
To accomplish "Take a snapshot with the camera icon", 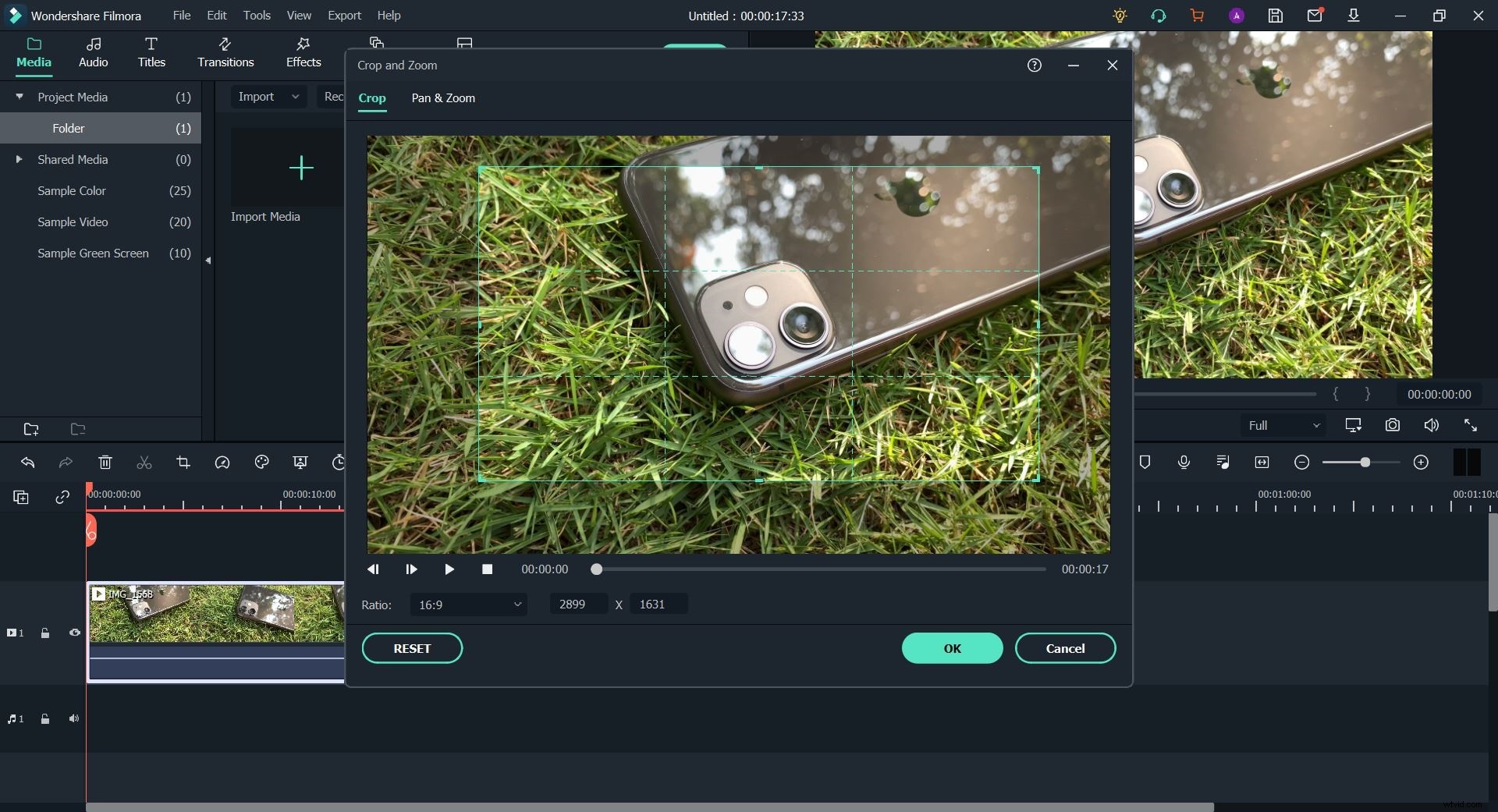I will point(1392,425).
